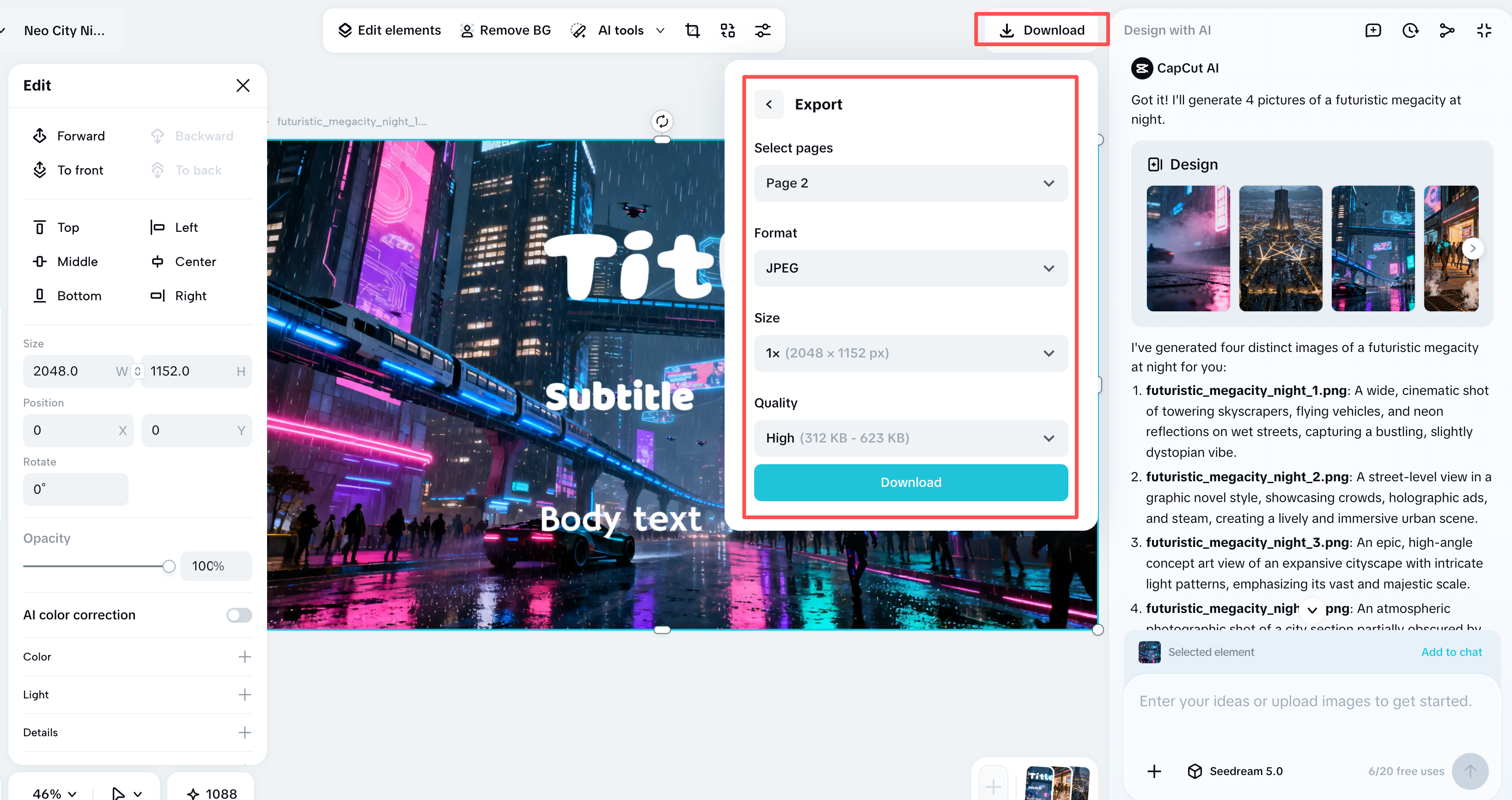The width and height of the screenshot is (1512, 800).
Task: Toggle AI color correction switch
Action: pyautogui.click(x=239, y=615)
